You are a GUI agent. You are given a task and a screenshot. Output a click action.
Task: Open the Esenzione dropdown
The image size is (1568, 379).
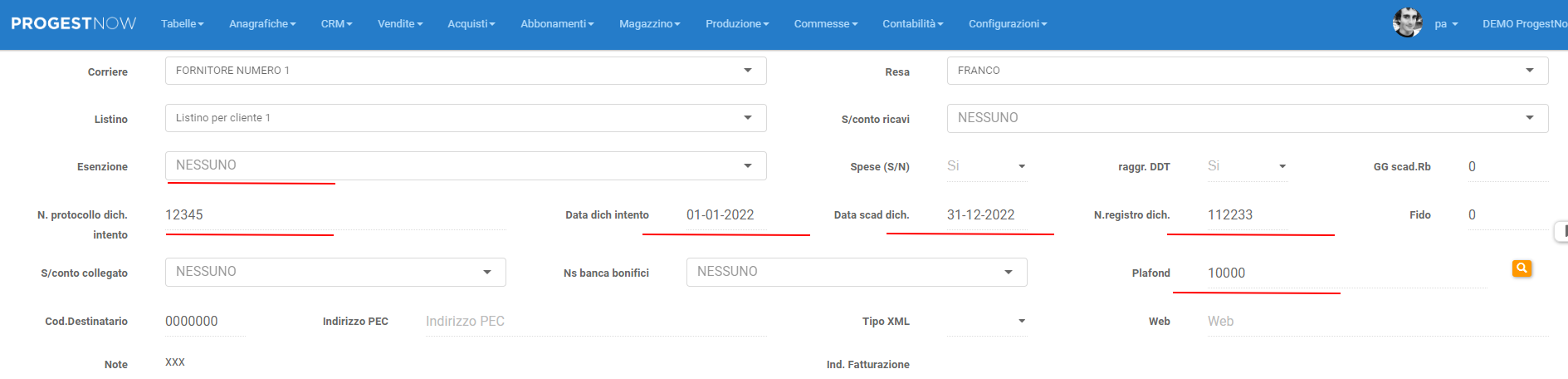pos(465,165)
